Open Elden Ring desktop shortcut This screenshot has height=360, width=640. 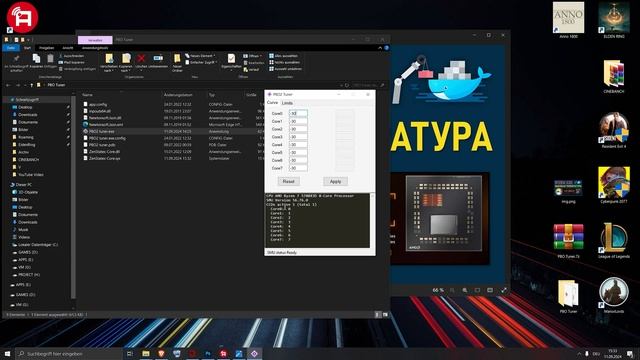click(614, 20)
